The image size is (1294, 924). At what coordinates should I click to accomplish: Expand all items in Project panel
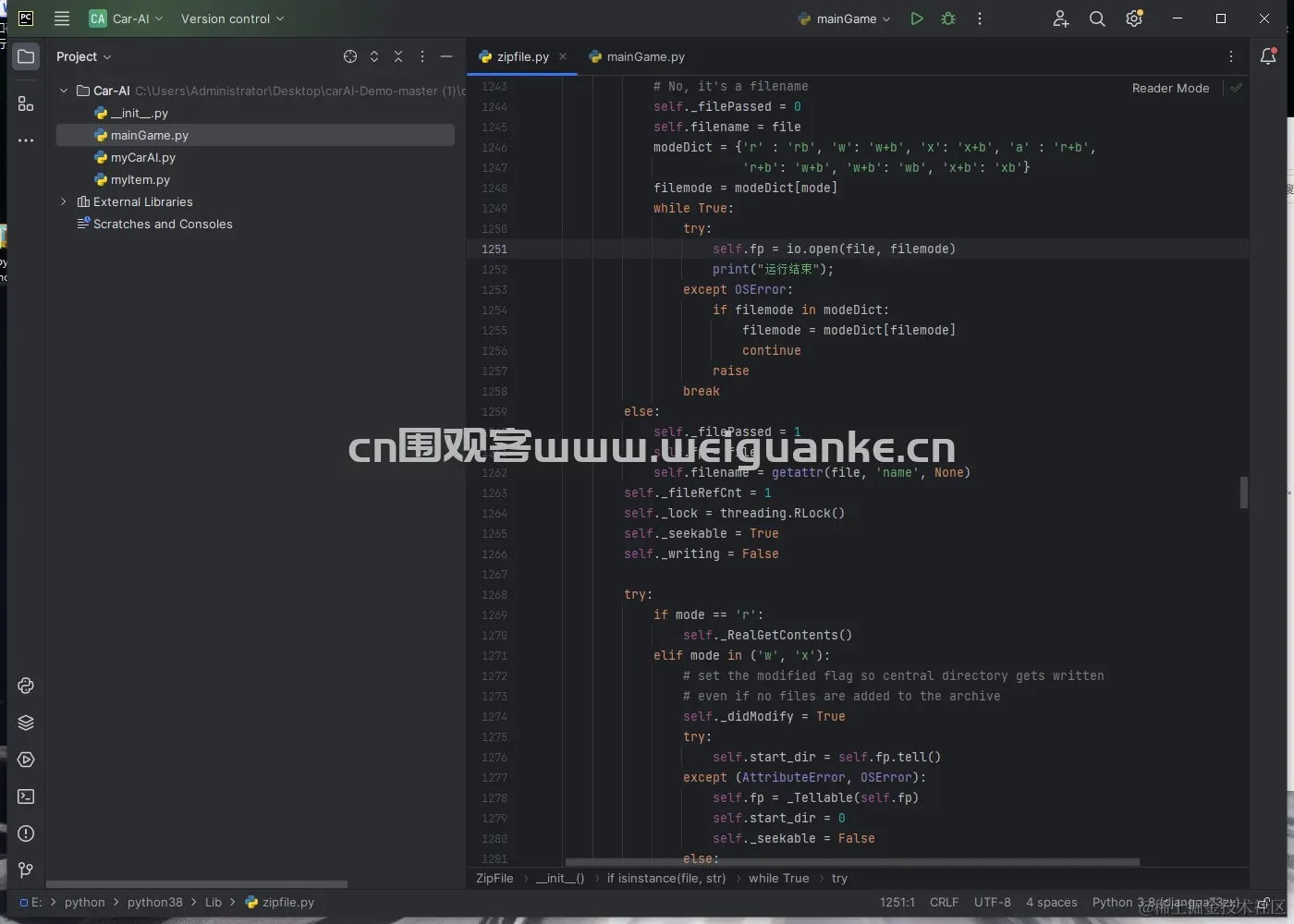374,56
